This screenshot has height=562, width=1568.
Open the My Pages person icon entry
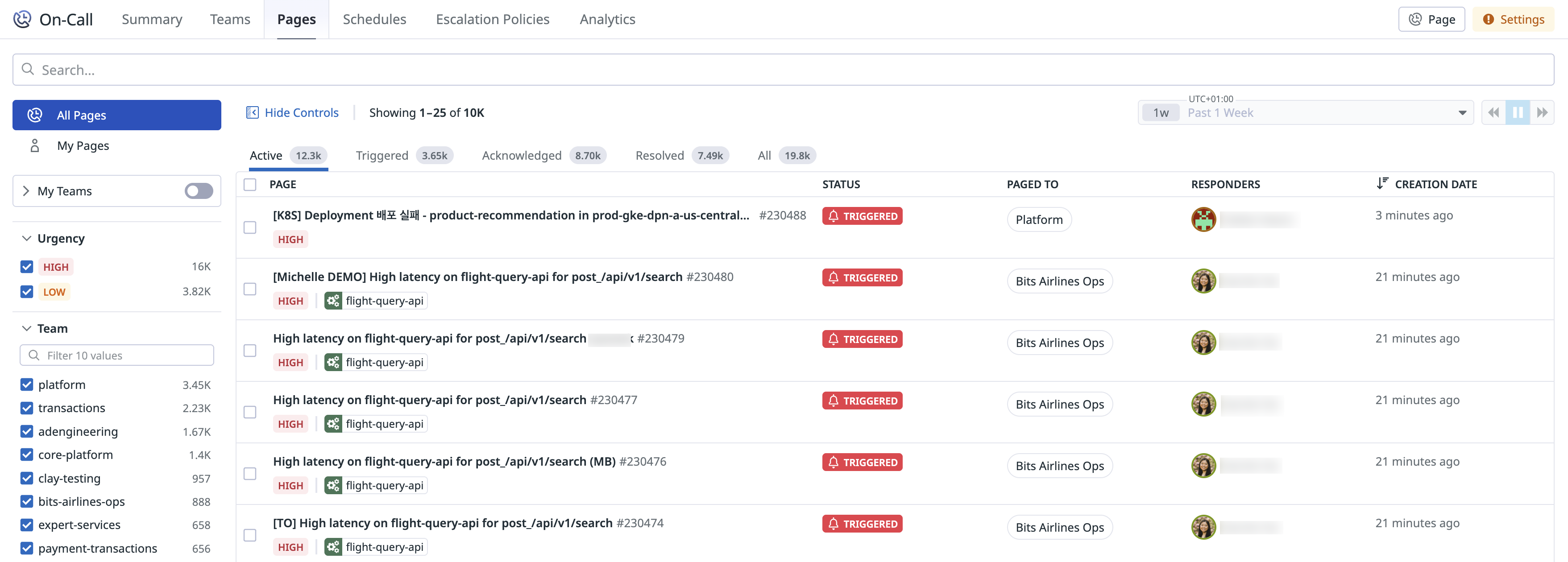pos(35,146)
